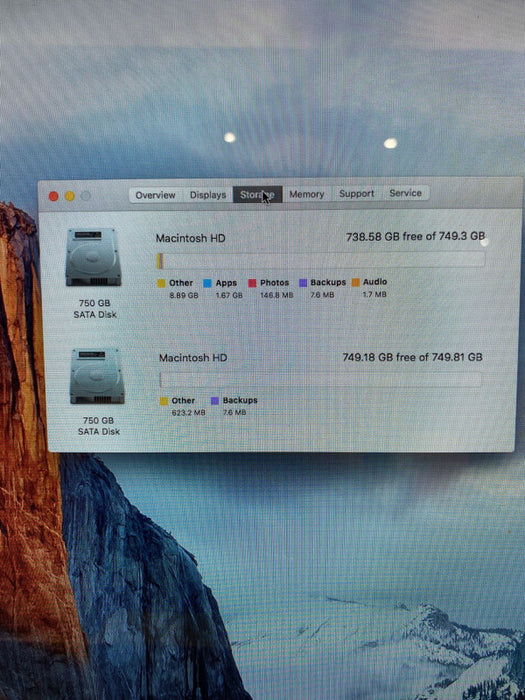Viewport: 525px width, 700px height.
Task: Click the "738.58 GB free of 749.3 GB" text
Action: tap(415, 236)
